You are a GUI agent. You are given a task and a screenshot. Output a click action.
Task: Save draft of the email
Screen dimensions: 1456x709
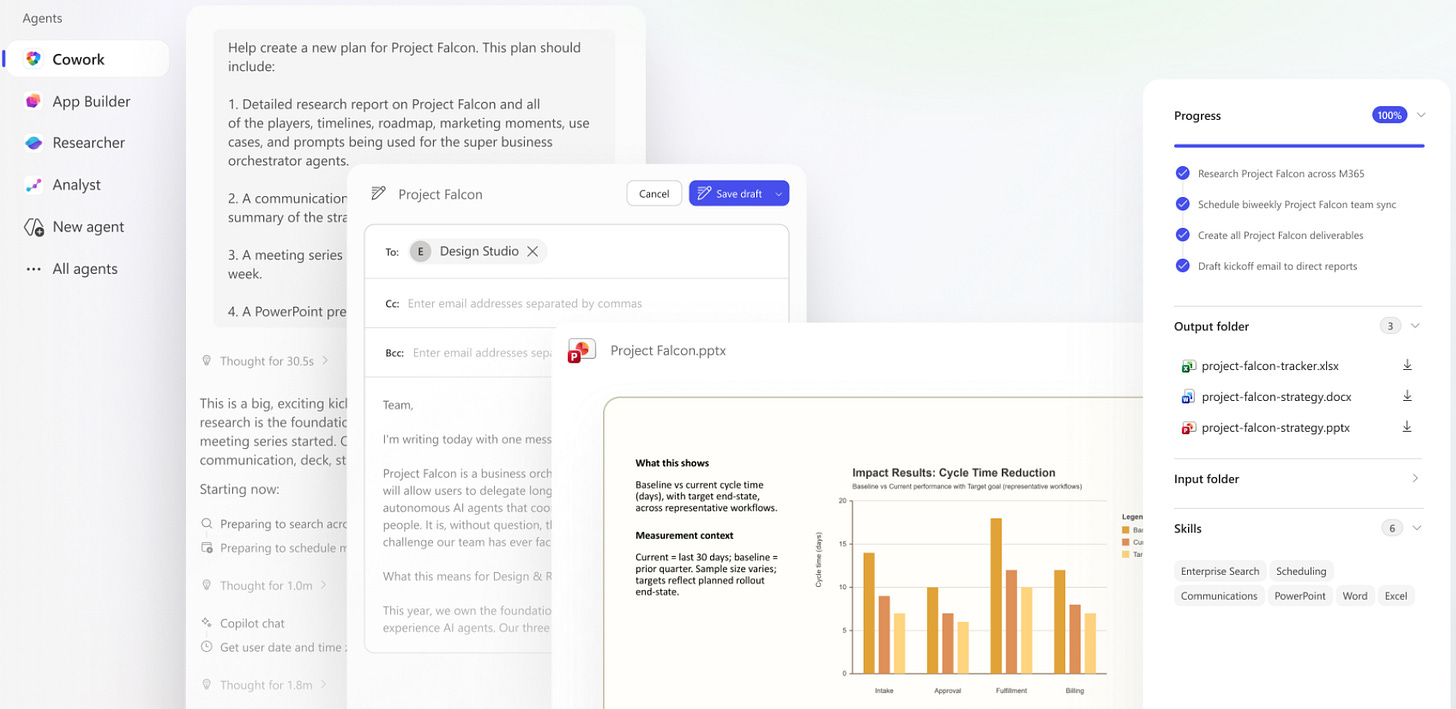tap(729, 194)
